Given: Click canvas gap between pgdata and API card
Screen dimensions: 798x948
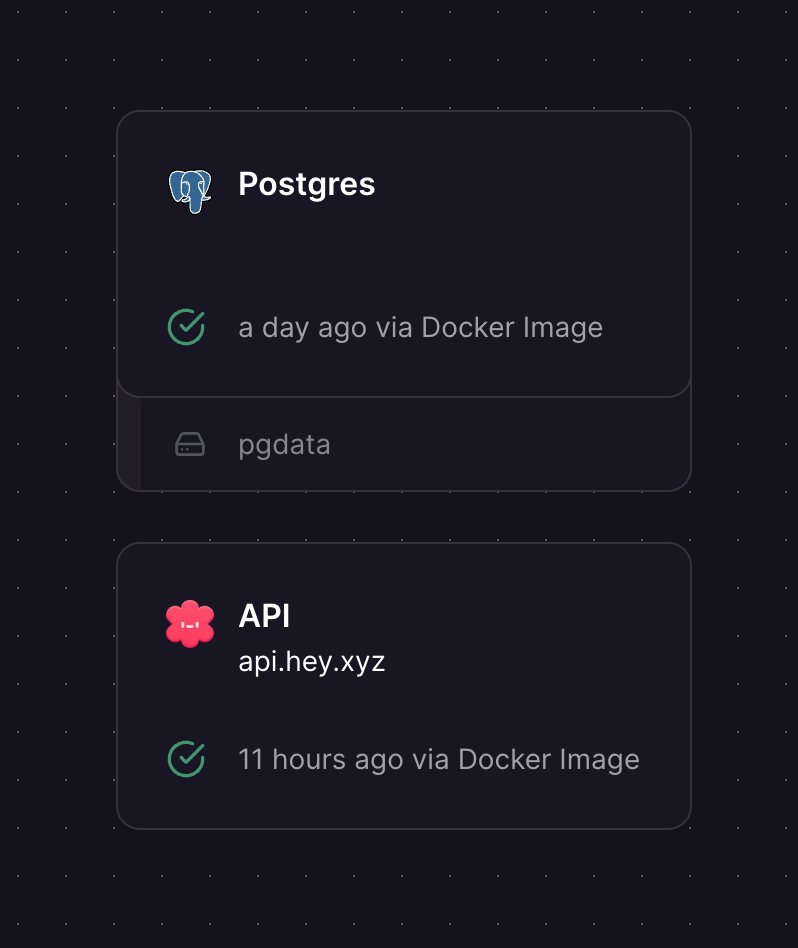Looking at the screenshot, I should [x=400, y=517].
